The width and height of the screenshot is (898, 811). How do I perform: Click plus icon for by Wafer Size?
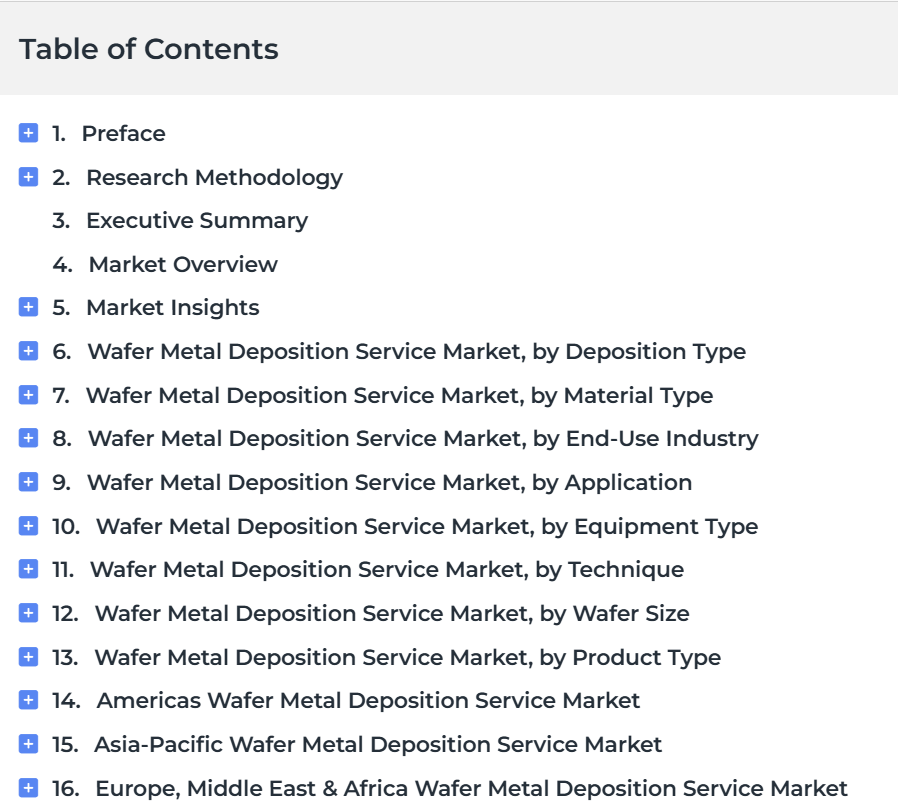coord(28,613)
